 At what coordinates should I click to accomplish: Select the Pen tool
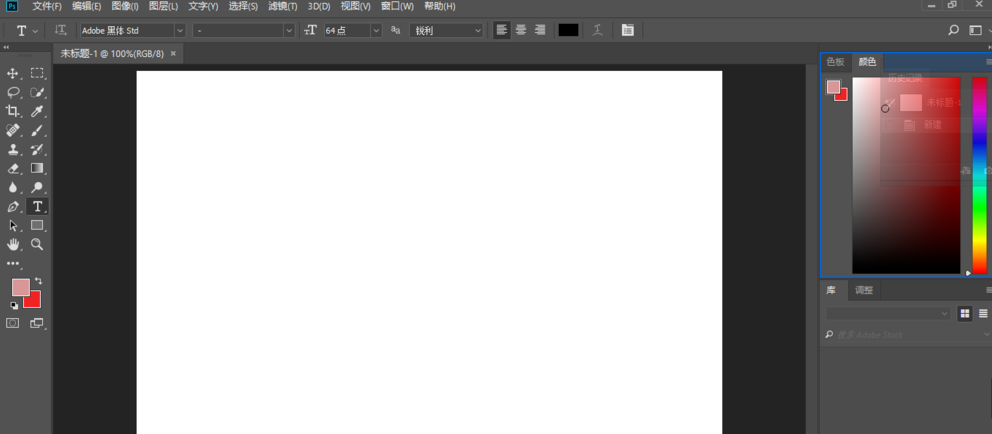click(x=13, y=207)
